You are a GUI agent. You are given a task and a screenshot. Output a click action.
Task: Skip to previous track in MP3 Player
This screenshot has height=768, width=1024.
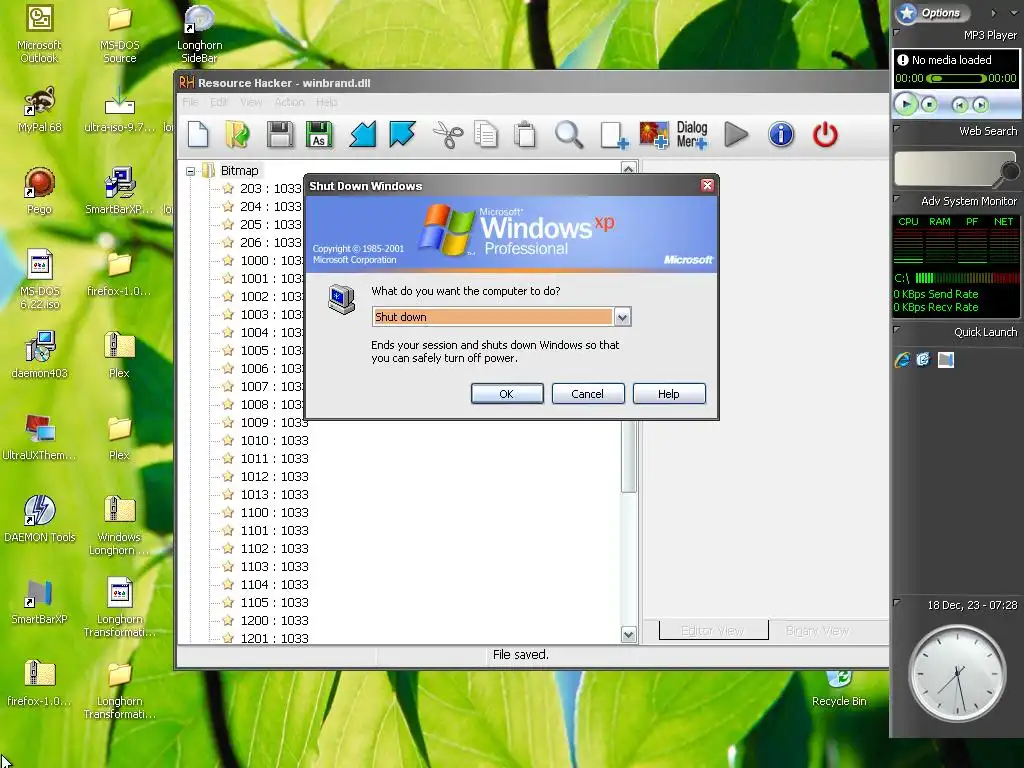pos(959,105)
